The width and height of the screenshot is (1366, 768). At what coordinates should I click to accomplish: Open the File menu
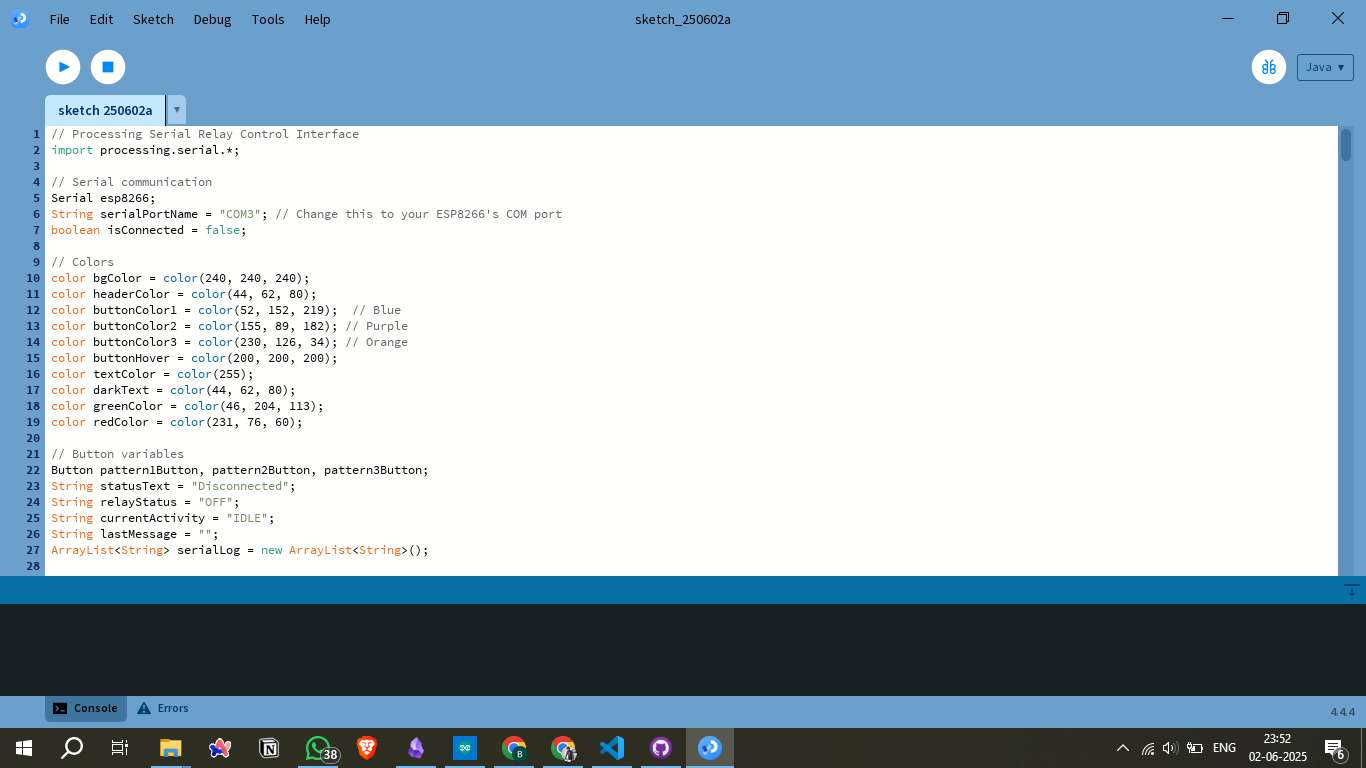[59, 19]
